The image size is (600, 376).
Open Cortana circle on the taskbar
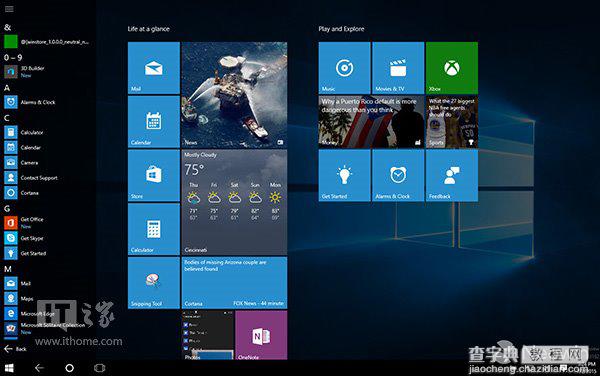(69, 368)
